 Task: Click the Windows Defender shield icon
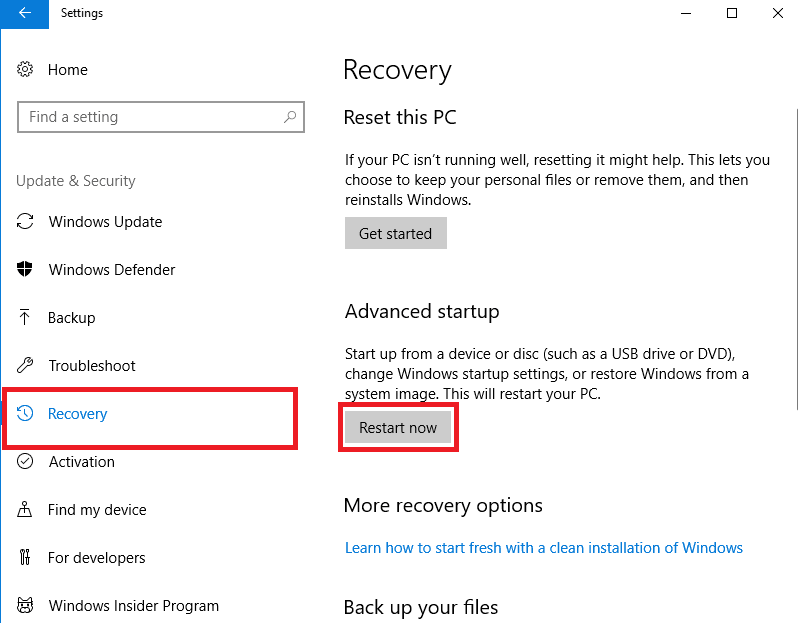point(24,269)
